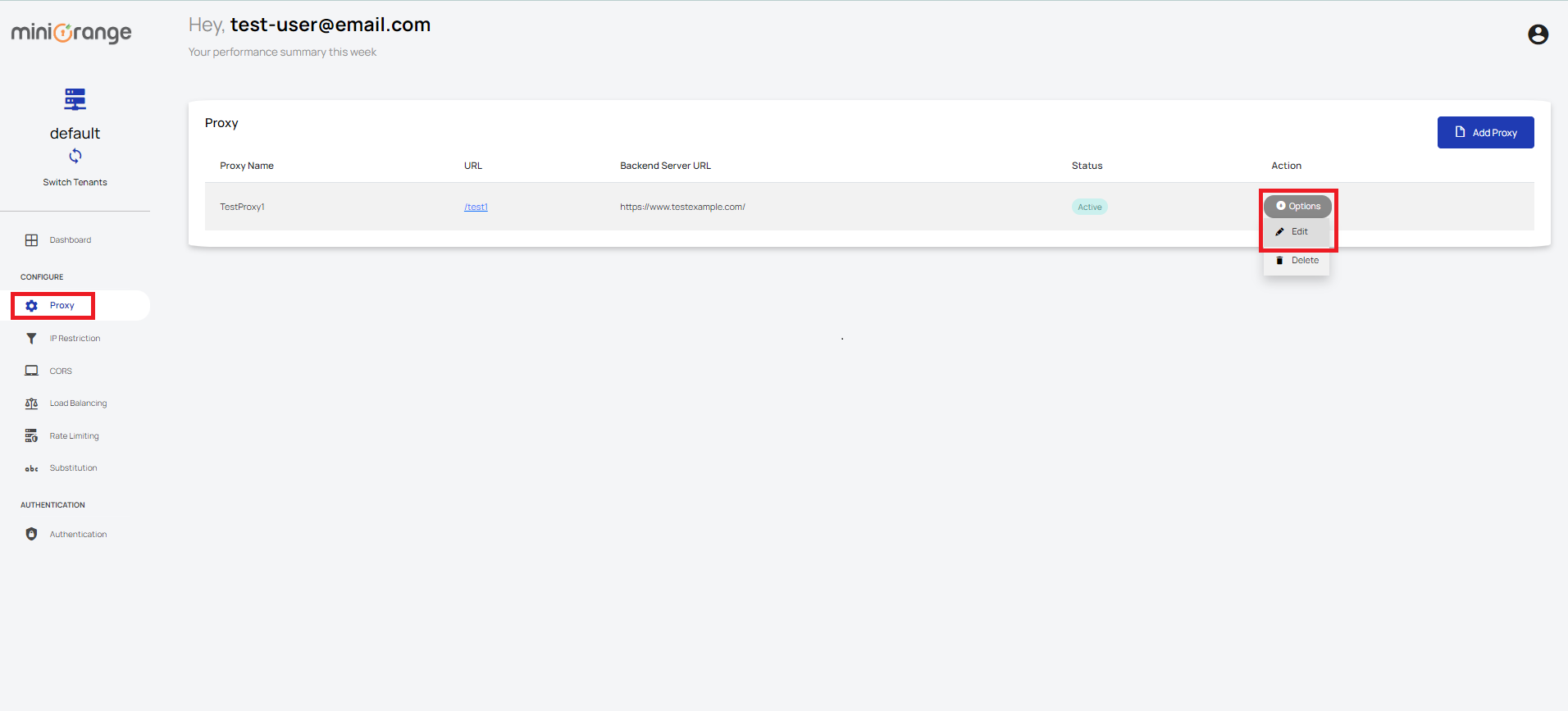Image resolution: width=1568 pixels, height=711 pixels.
Task: Click the Authentication shield icon
Action: 31,534
